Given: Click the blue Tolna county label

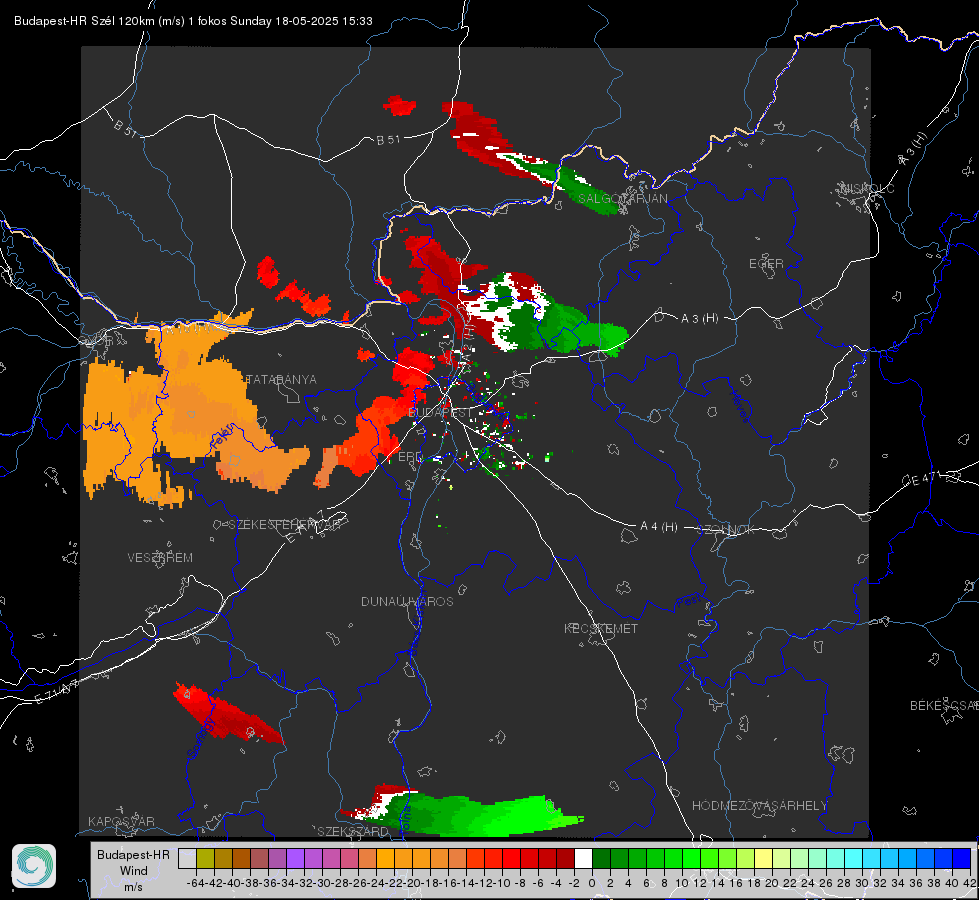Looking at the screenshot, I should (x=405, y=819).
